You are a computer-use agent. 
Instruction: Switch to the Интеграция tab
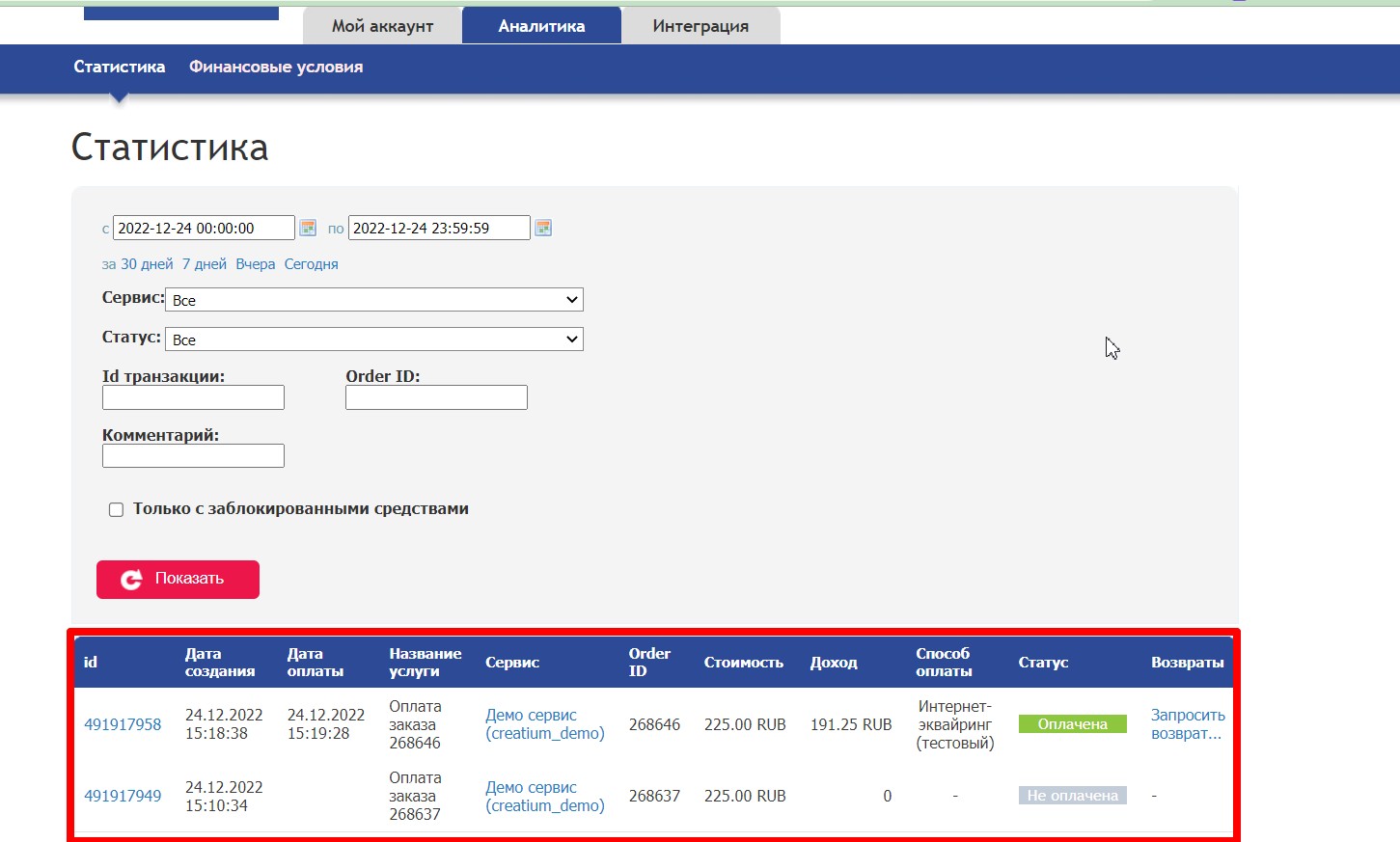coord(700,26)
